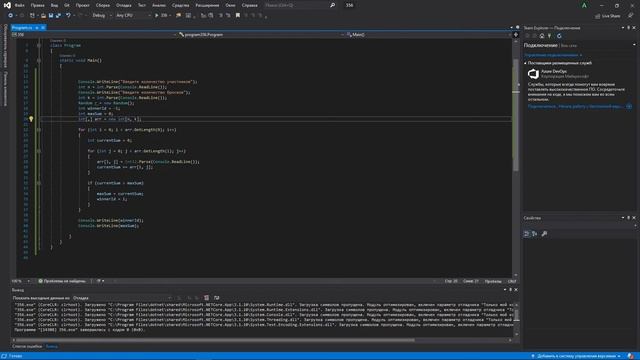Open the program356.Program class dropdown
The height and width of the screenshot is (360, 640).
click(x=261, y=35)
